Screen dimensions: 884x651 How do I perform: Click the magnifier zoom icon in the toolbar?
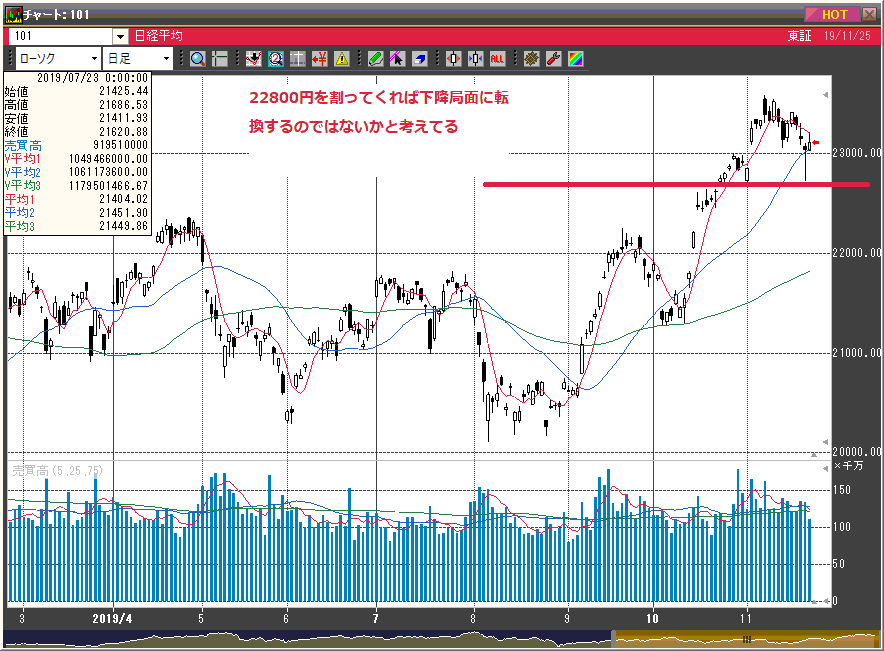tap(198, 58)
